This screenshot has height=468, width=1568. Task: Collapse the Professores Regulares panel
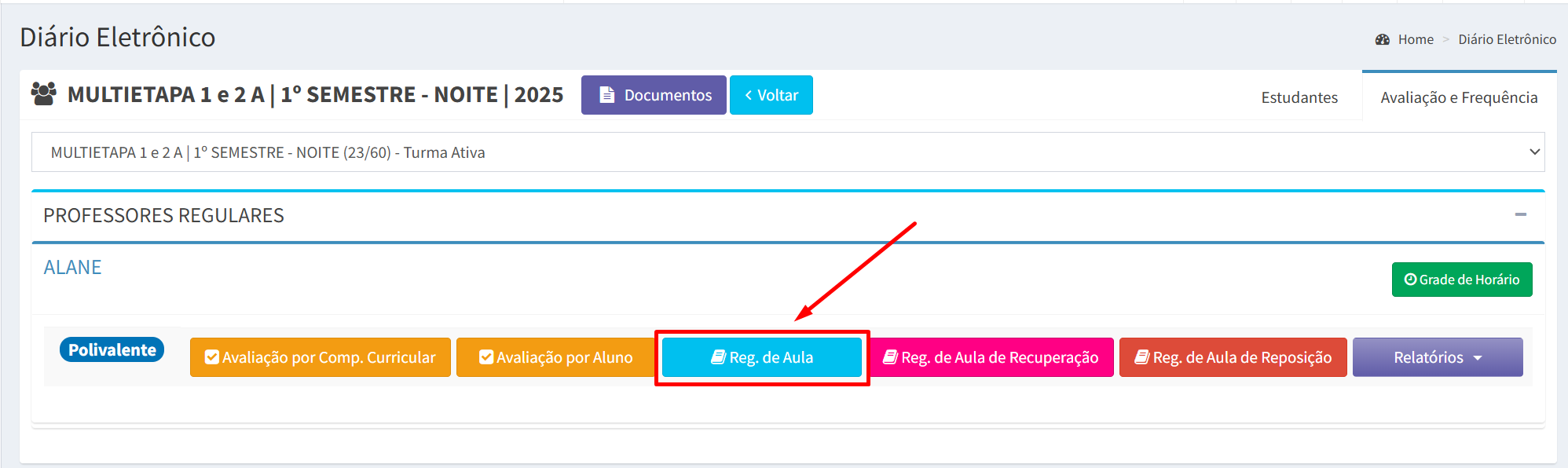(x=1520, y=214)
